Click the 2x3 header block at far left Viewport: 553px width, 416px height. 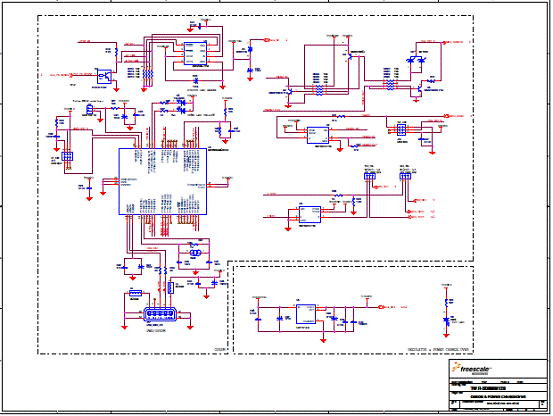point(67,156)
